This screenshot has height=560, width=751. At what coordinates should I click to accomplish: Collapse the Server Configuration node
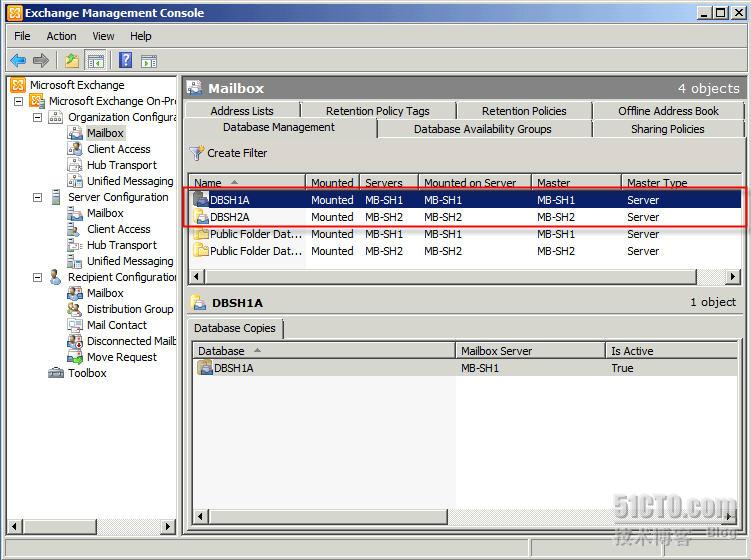click(x=37, y=197)
